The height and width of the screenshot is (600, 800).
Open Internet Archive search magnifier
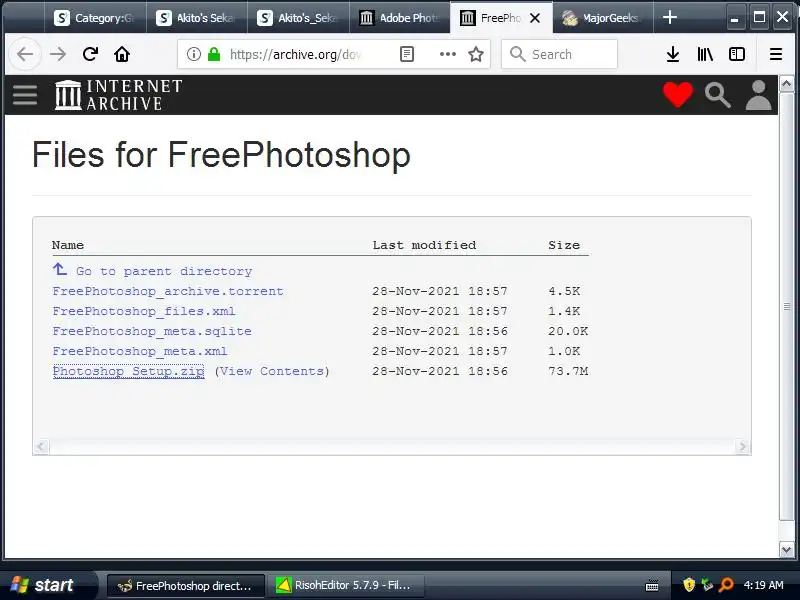(717, 95)
